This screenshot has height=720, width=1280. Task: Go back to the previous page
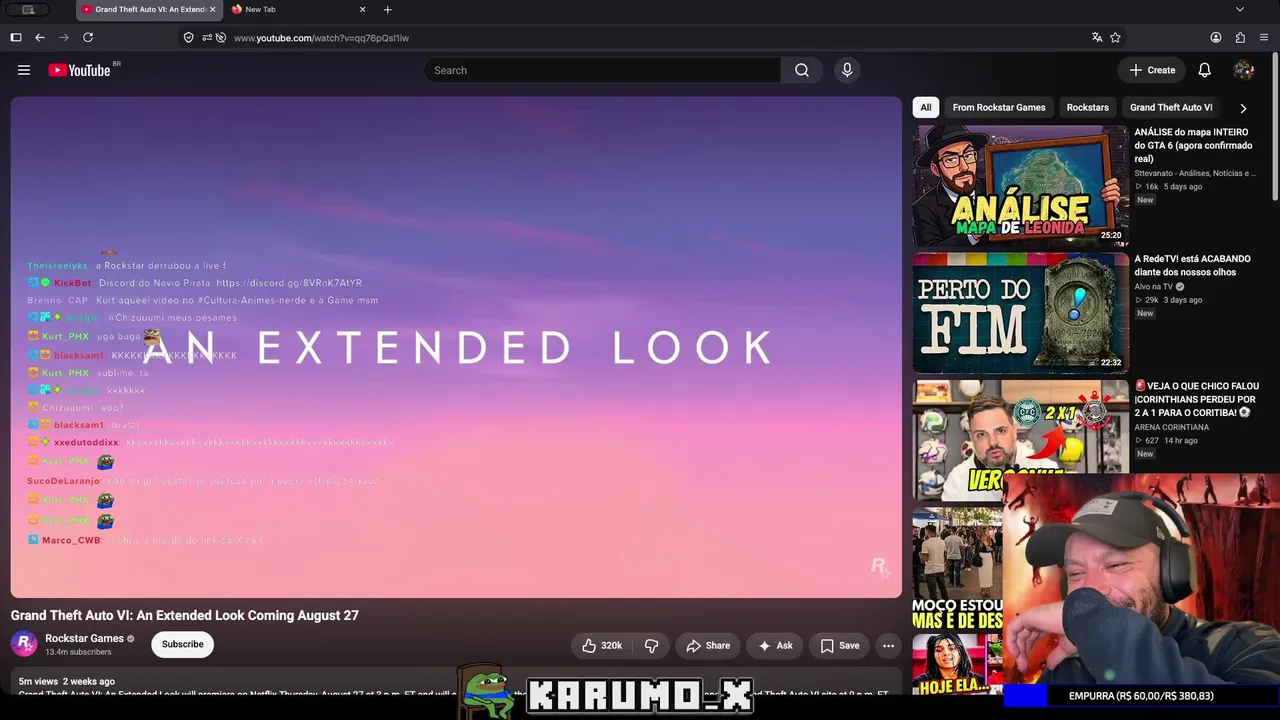point(40,38)
